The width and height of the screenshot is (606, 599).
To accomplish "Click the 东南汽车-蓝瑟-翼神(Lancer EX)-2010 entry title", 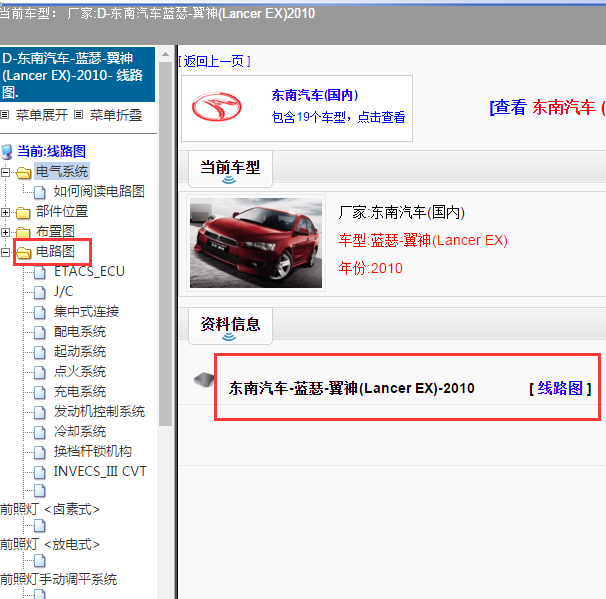I will coord(351,388).
